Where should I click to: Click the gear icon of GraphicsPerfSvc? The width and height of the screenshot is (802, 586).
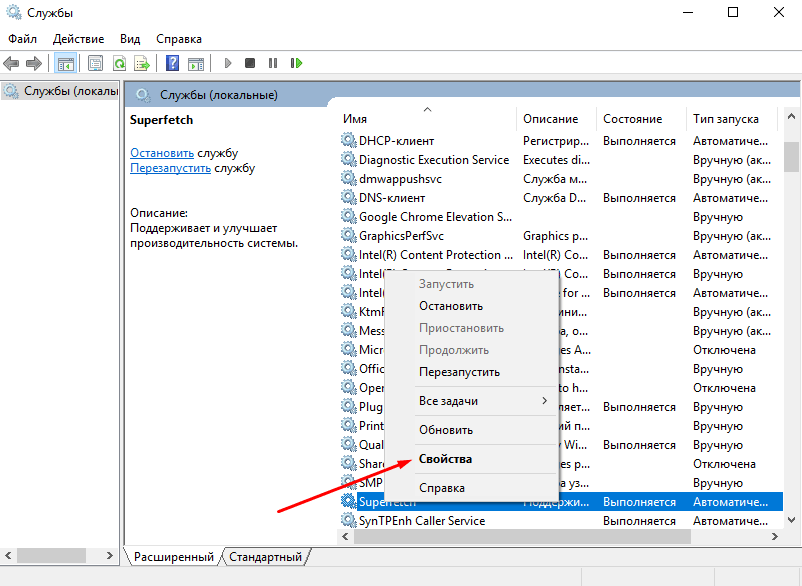pos(349,235)
